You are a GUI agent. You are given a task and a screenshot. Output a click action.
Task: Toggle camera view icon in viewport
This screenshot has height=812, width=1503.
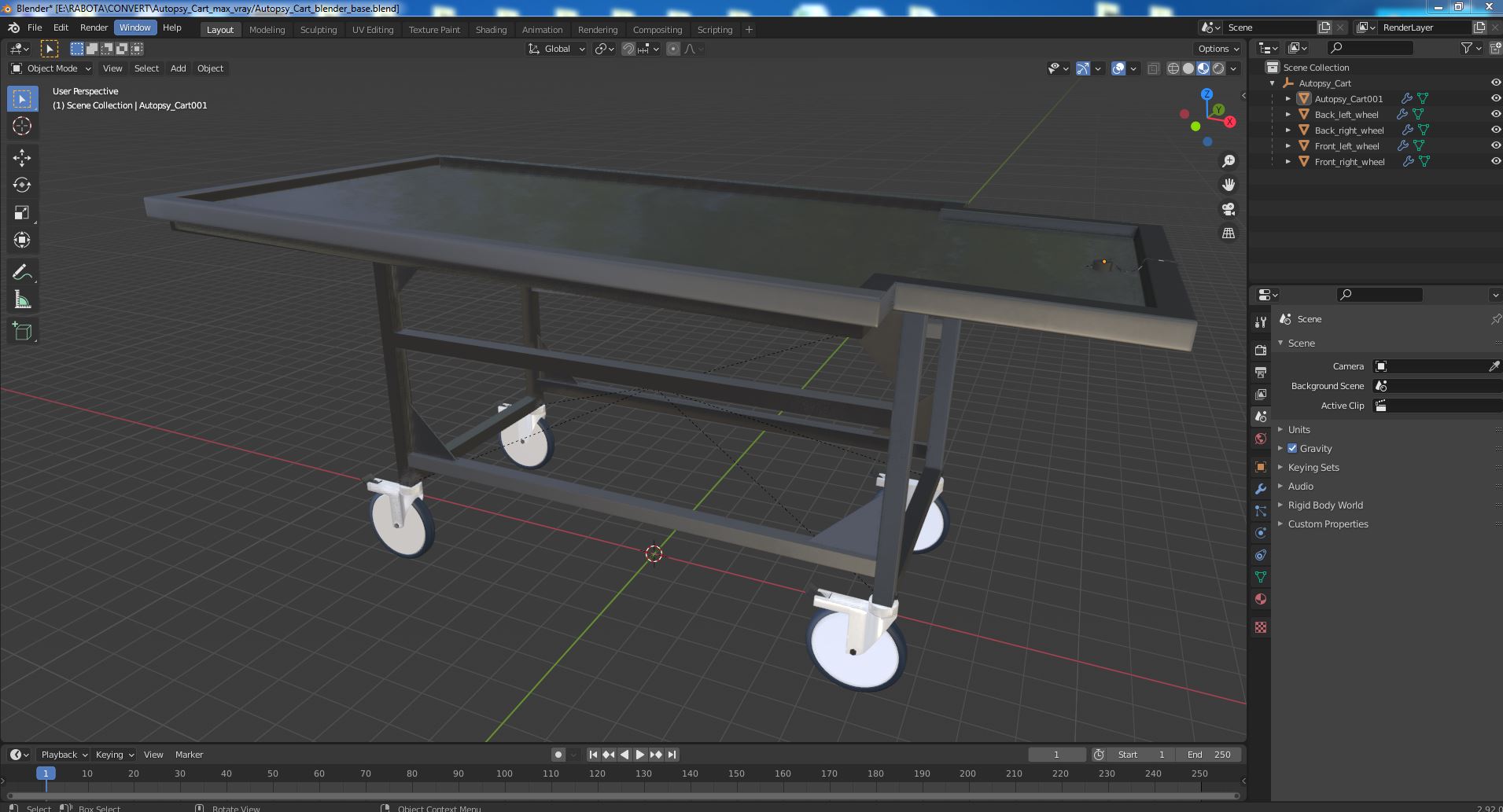(1228, 209)
